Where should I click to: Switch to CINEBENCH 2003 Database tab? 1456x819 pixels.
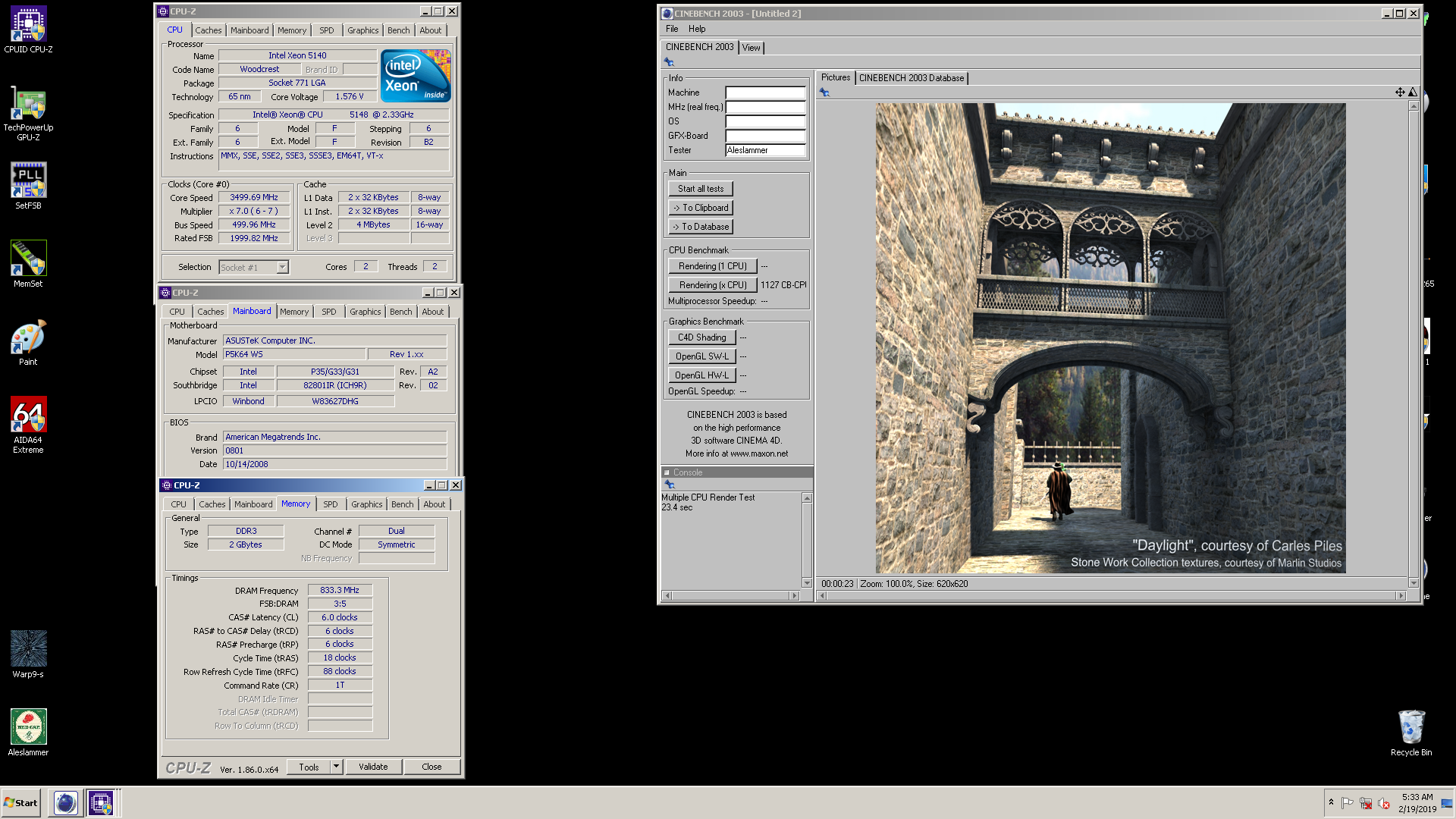click(912, 78)
